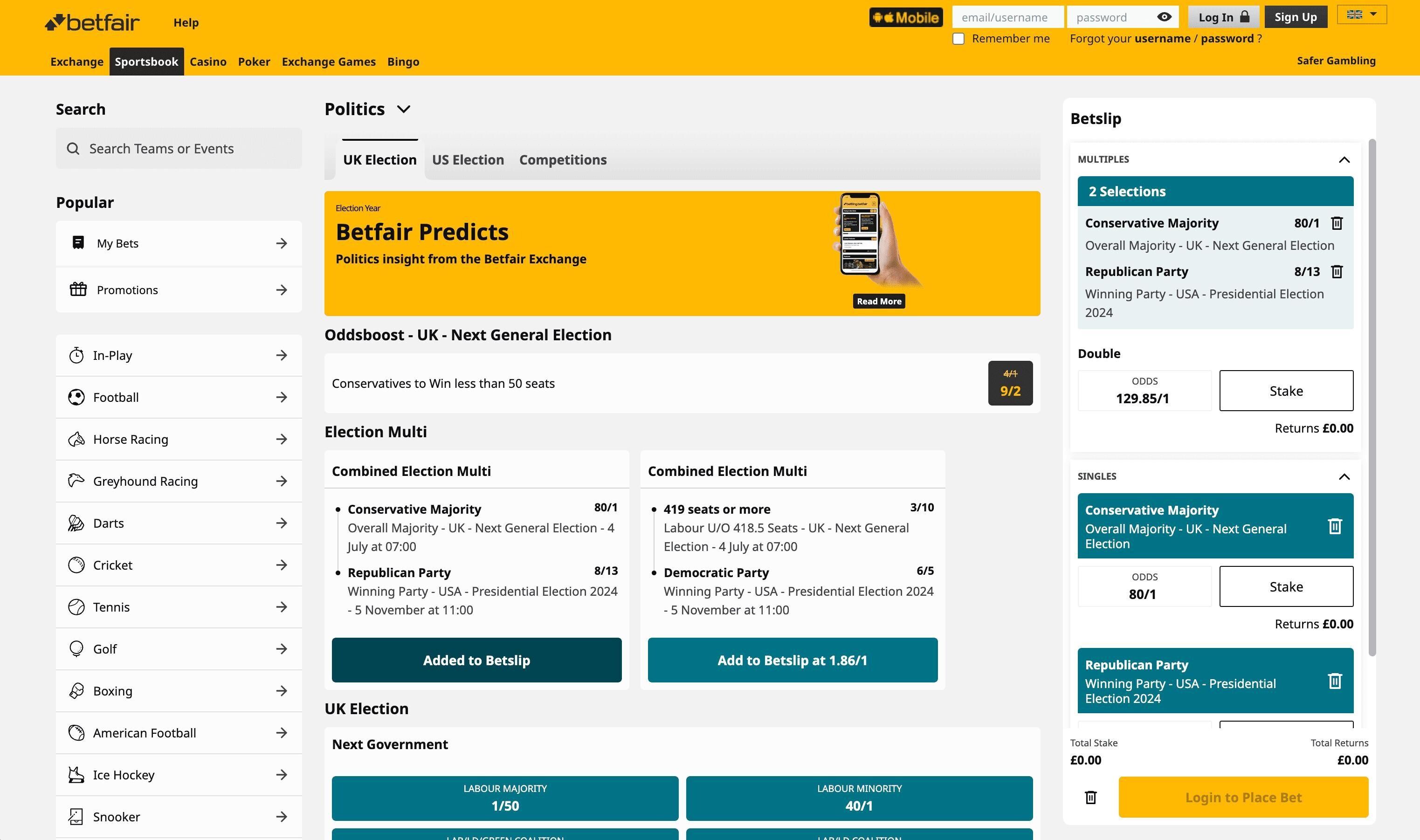Click Add to Betslip at 1.86/1

(x=793, y=660)
